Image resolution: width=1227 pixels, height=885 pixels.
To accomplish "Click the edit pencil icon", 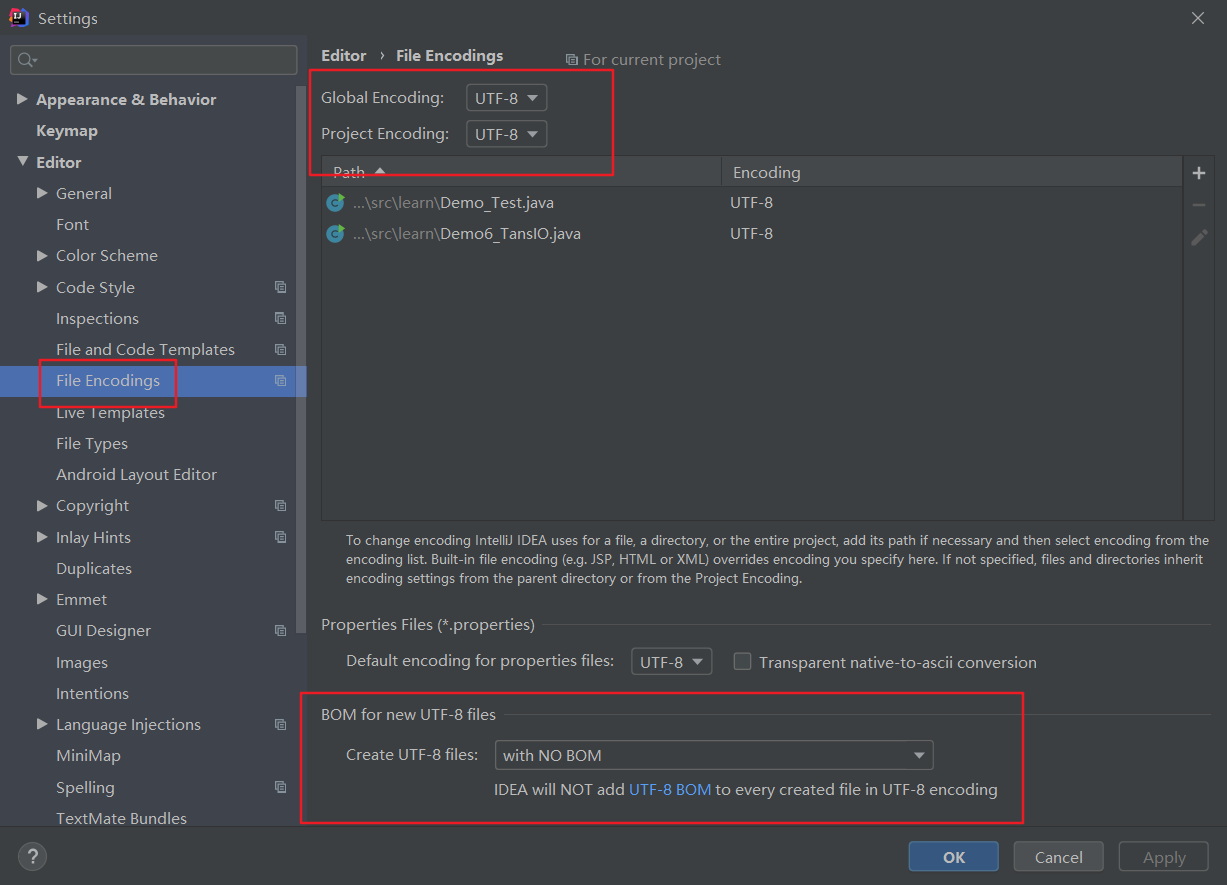I will pyautogui.click(x=1199, y=237).
